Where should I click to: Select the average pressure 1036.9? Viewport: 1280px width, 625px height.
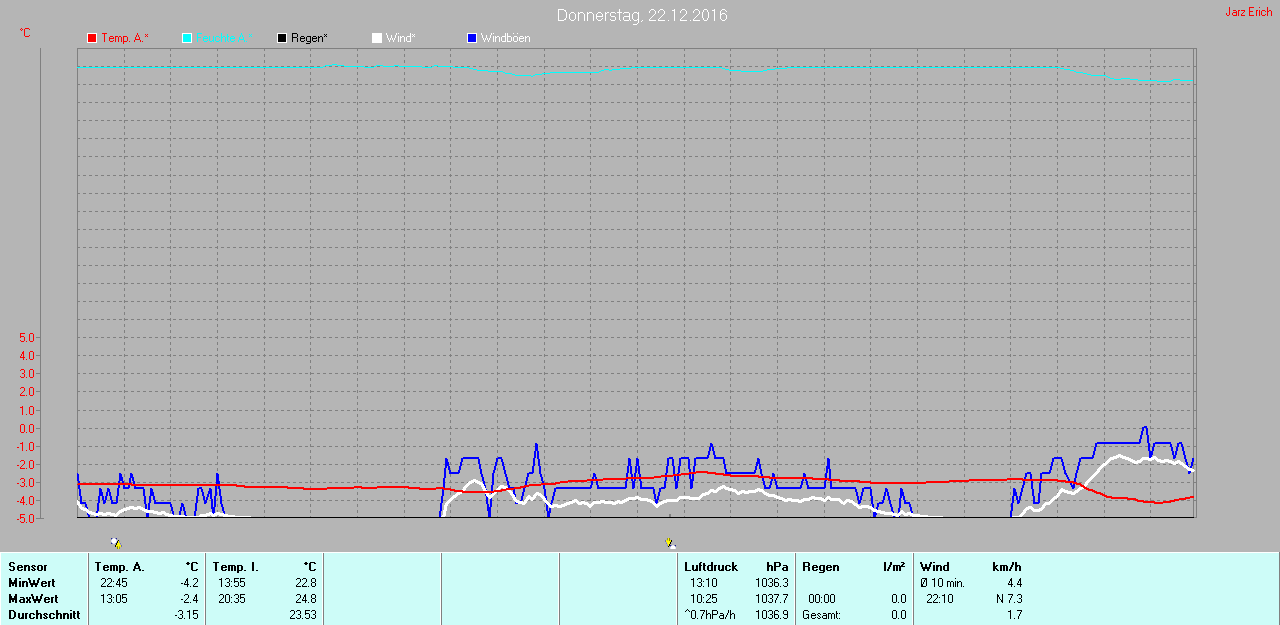772,615
